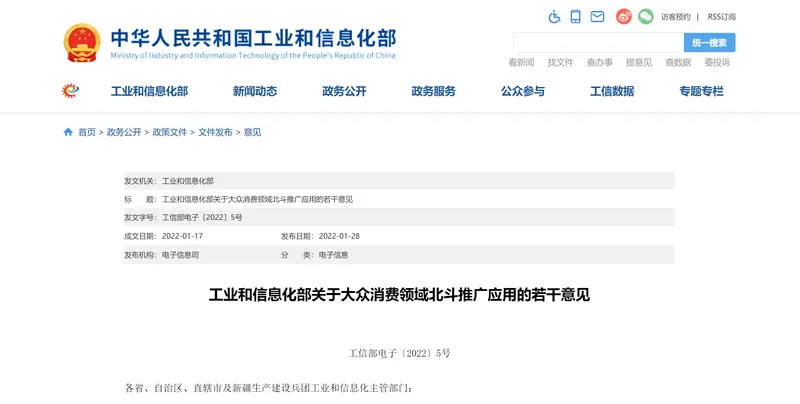This screenshot has height=404, width=800.
Task: Click the site search input field
Action: tap(598, 43)
